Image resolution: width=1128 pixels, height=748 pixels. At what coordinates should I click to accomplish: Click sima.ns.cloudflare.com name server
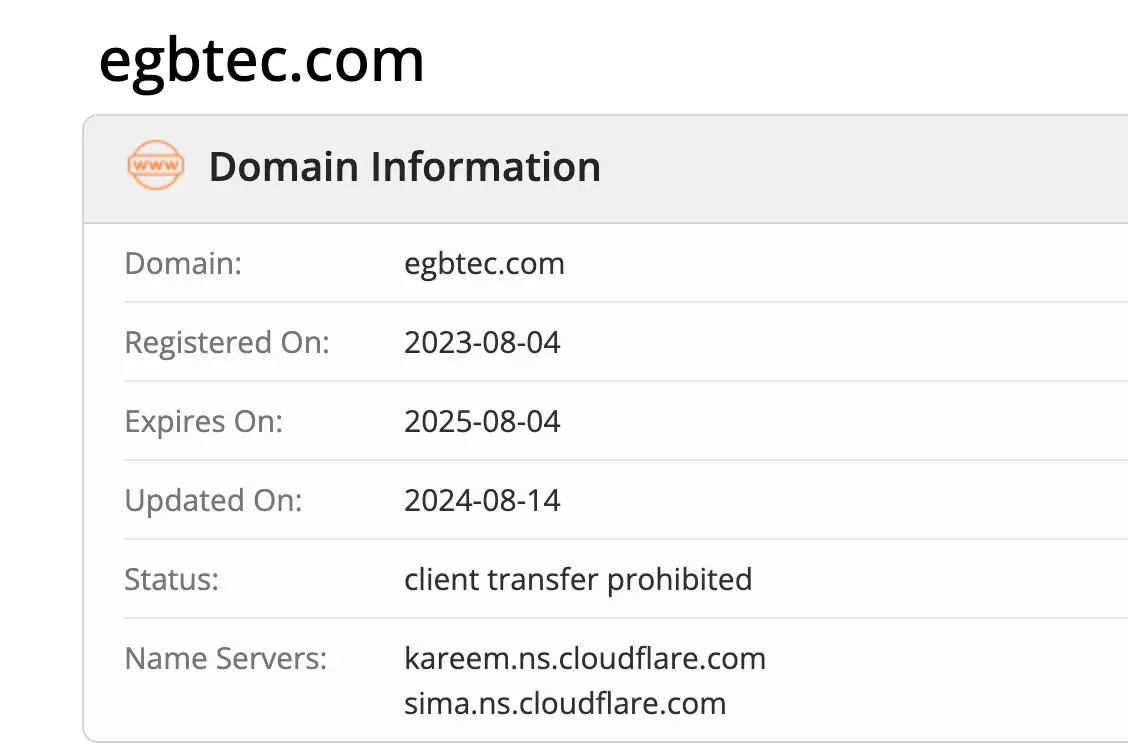pos(565,703)
